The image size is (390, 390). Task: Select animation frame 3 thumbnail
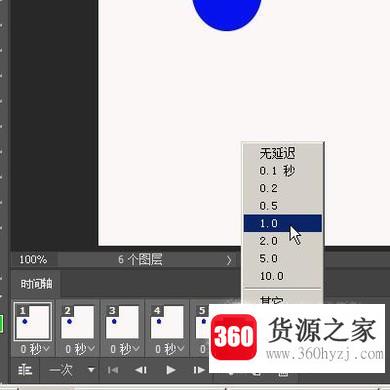coord(122,322)
